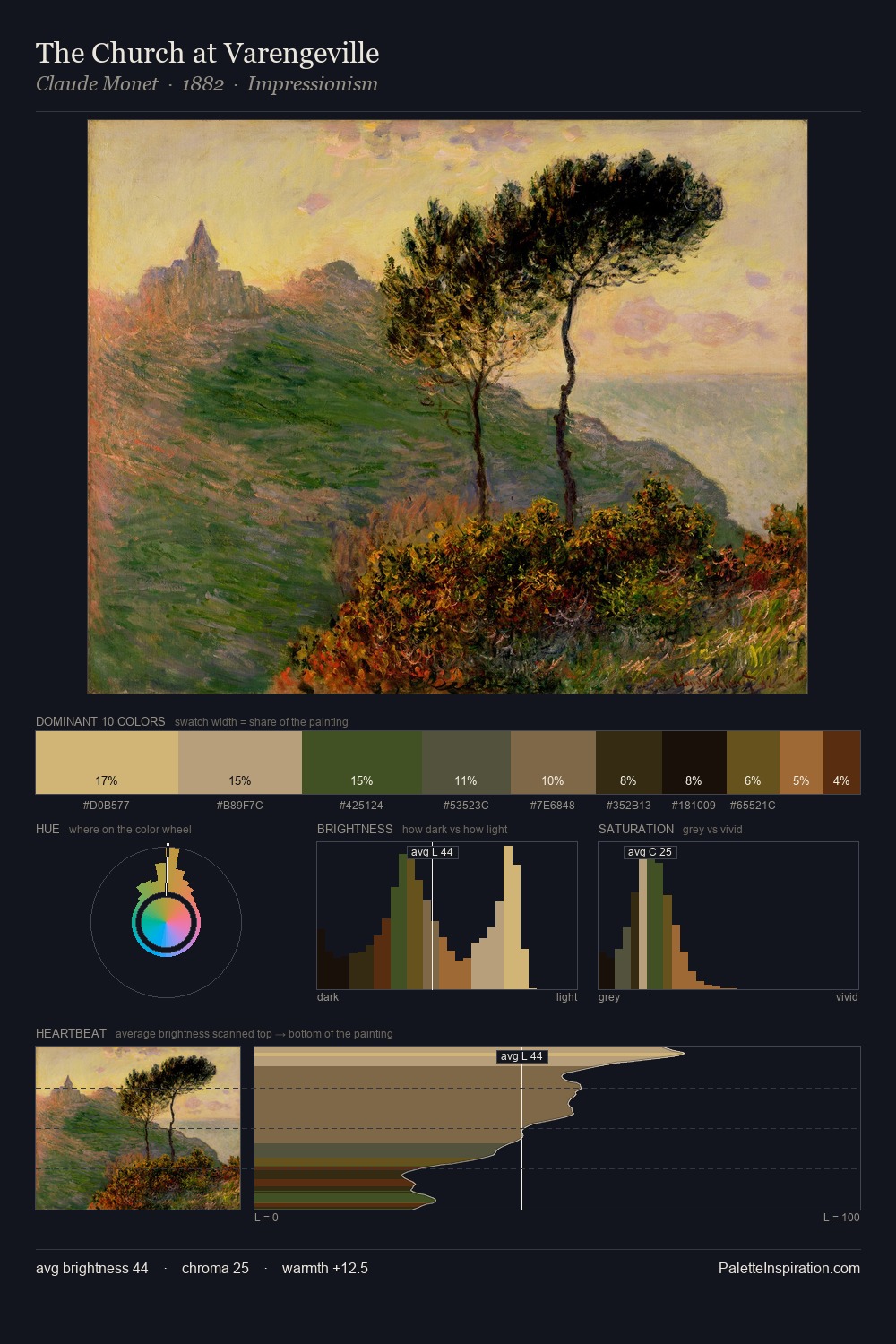Click the 'vivid' axis label

click(847, 996)
